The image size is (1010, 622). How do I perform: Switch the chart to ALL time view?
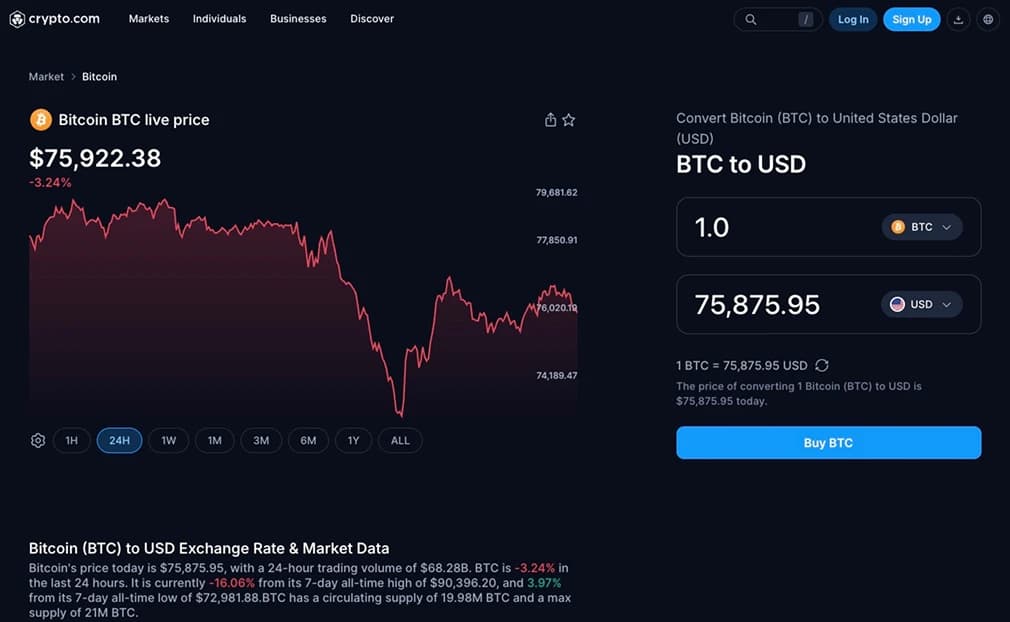pyautogui.click(x=400, y=440)
